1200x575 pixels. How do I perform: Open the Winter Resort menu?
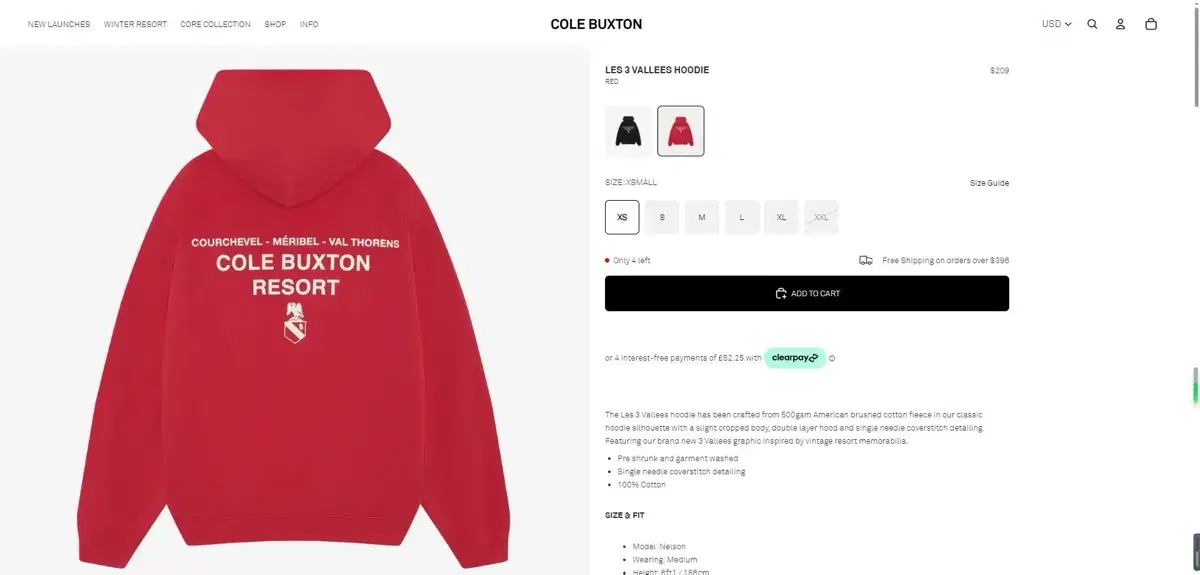pyautogui.click(x=135, y=24)
